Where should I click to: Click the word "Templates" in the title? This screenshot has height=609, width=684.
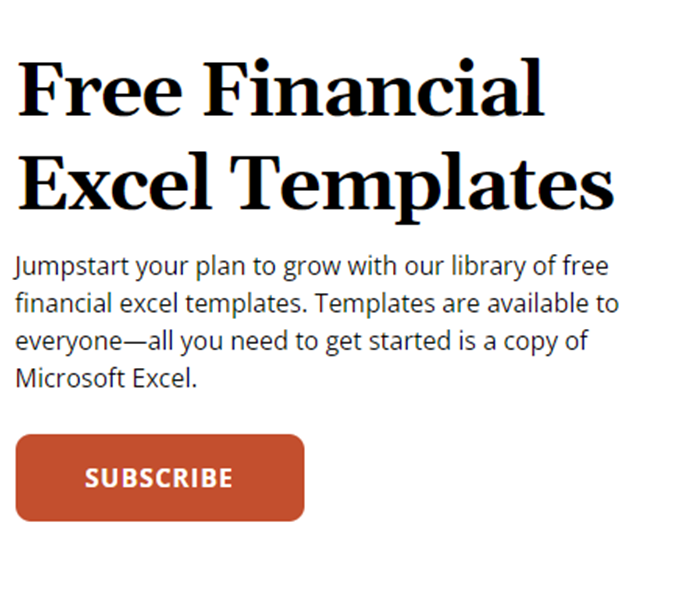click(422, 187)
